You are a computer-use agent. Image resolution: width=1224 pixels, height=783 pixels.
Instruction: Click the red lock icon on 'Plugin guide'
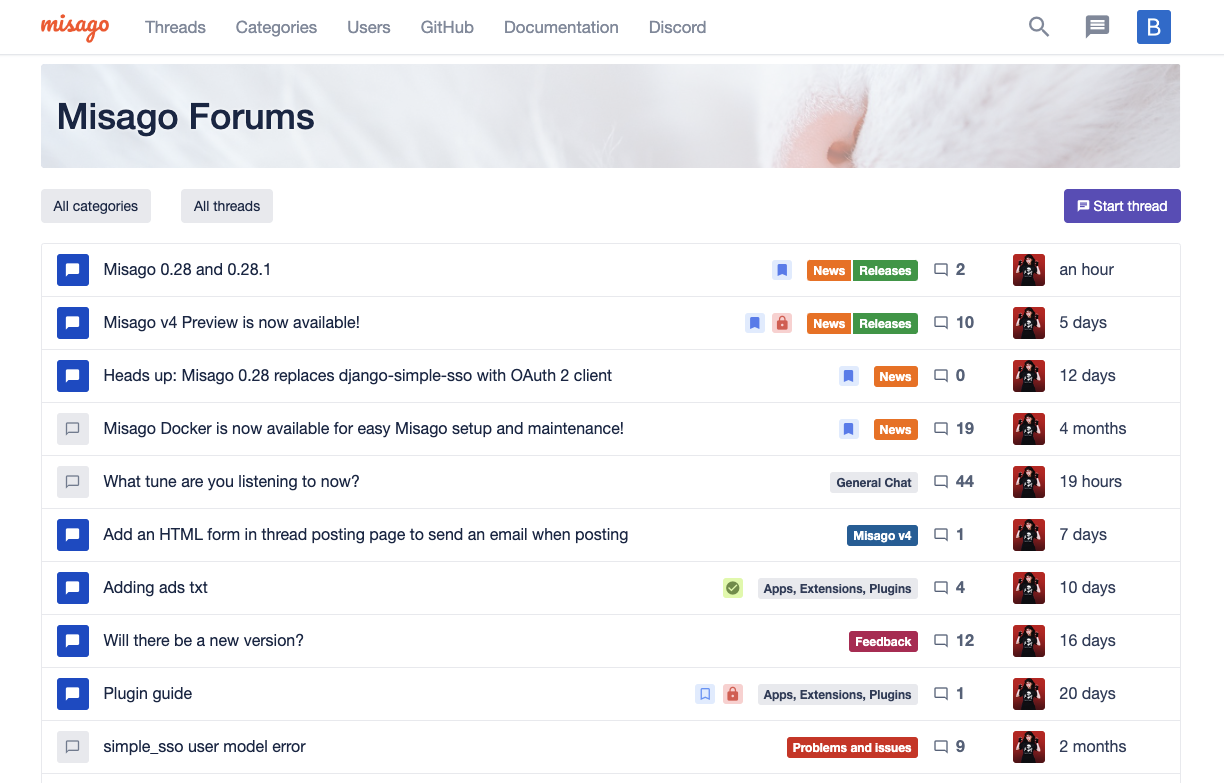[x=733, y=693]
